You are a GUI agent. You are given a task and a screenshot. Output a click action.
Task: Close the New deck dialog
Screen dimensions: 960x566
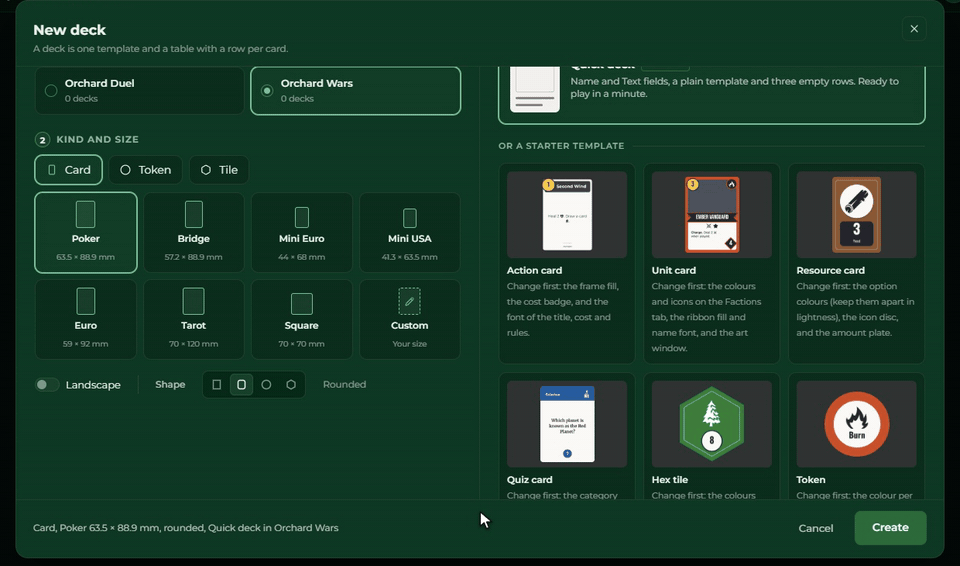click(914, 29)
